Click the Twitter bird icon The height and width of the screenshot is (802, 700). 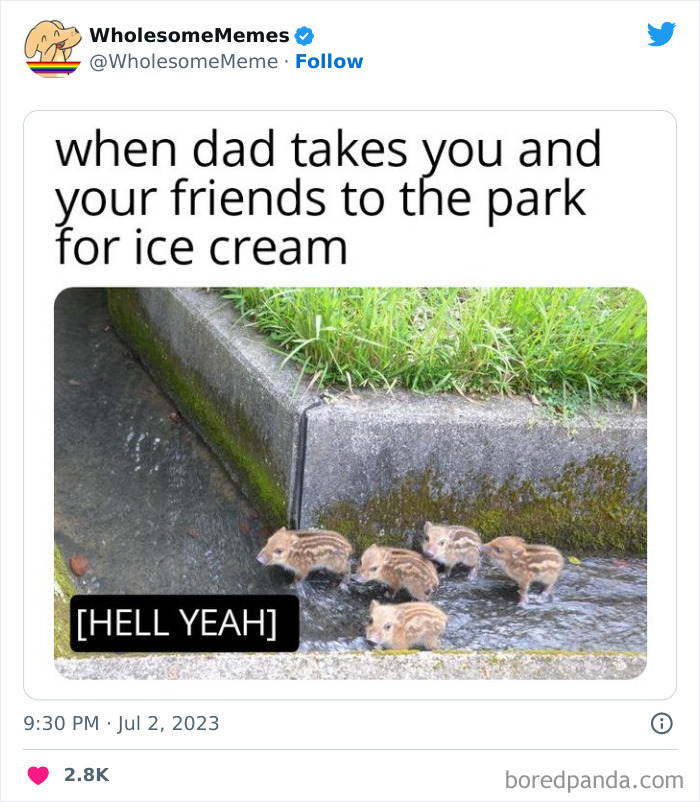click(x=662, y=35)
